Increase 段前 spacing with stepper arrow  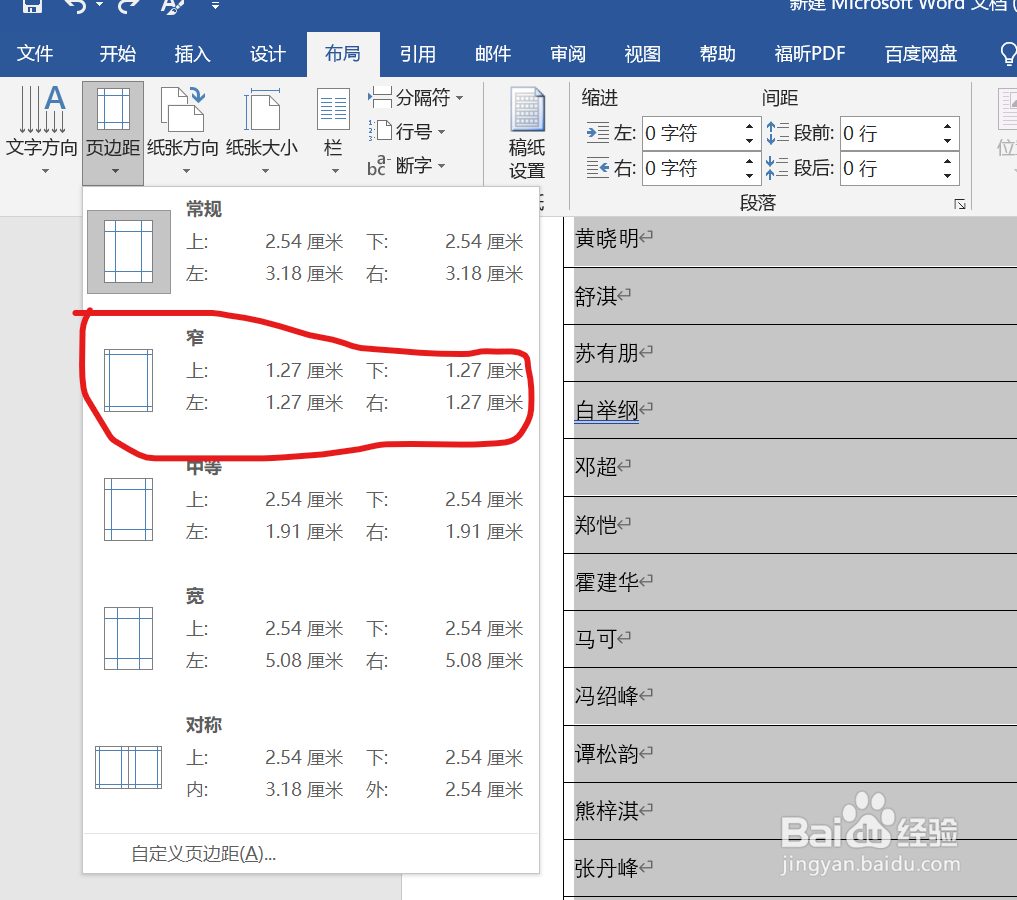coord(946,126)
